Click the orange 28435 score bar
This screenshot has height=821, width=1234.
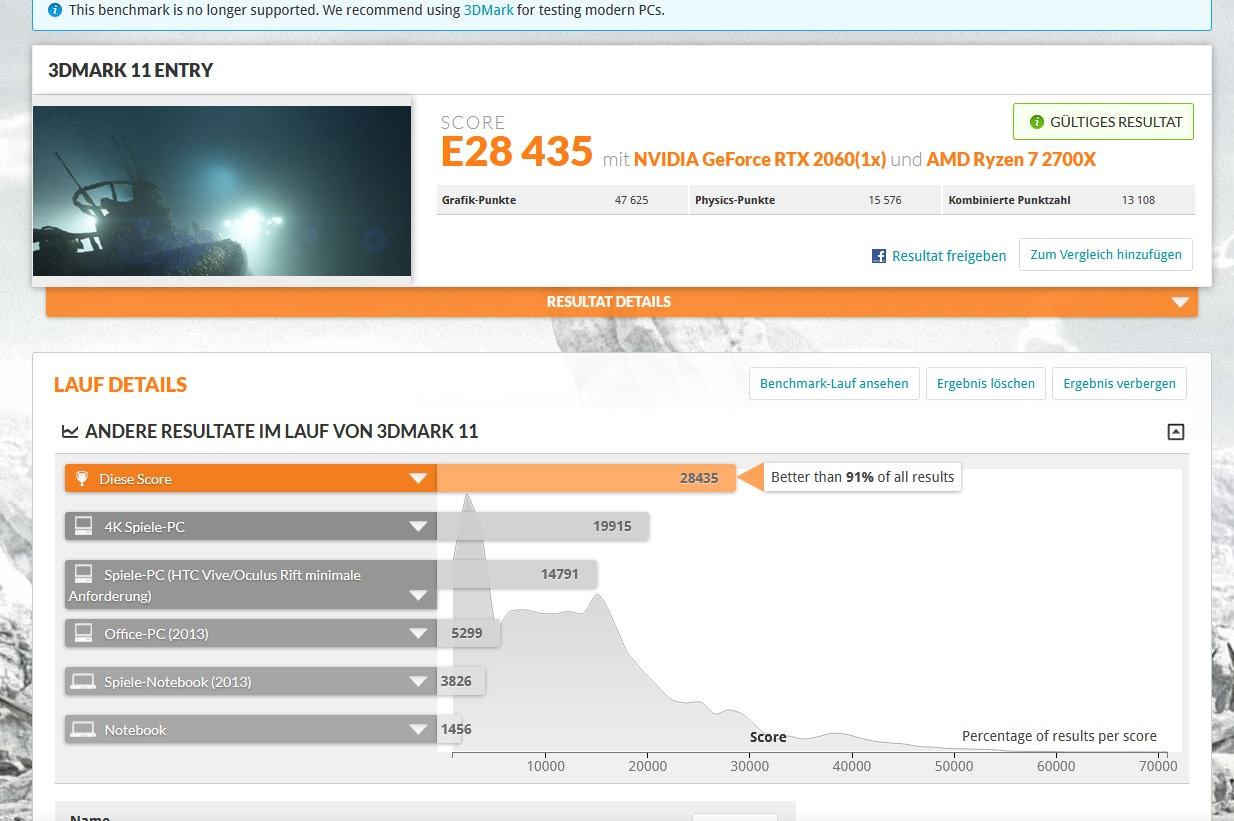tap(586, 478)
